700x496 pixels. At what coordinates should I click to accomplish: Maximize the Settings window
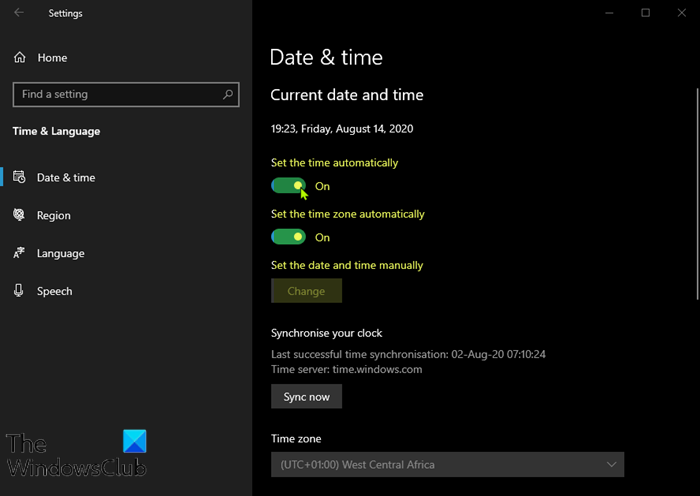pyautogui.click(x=646, y=13)
